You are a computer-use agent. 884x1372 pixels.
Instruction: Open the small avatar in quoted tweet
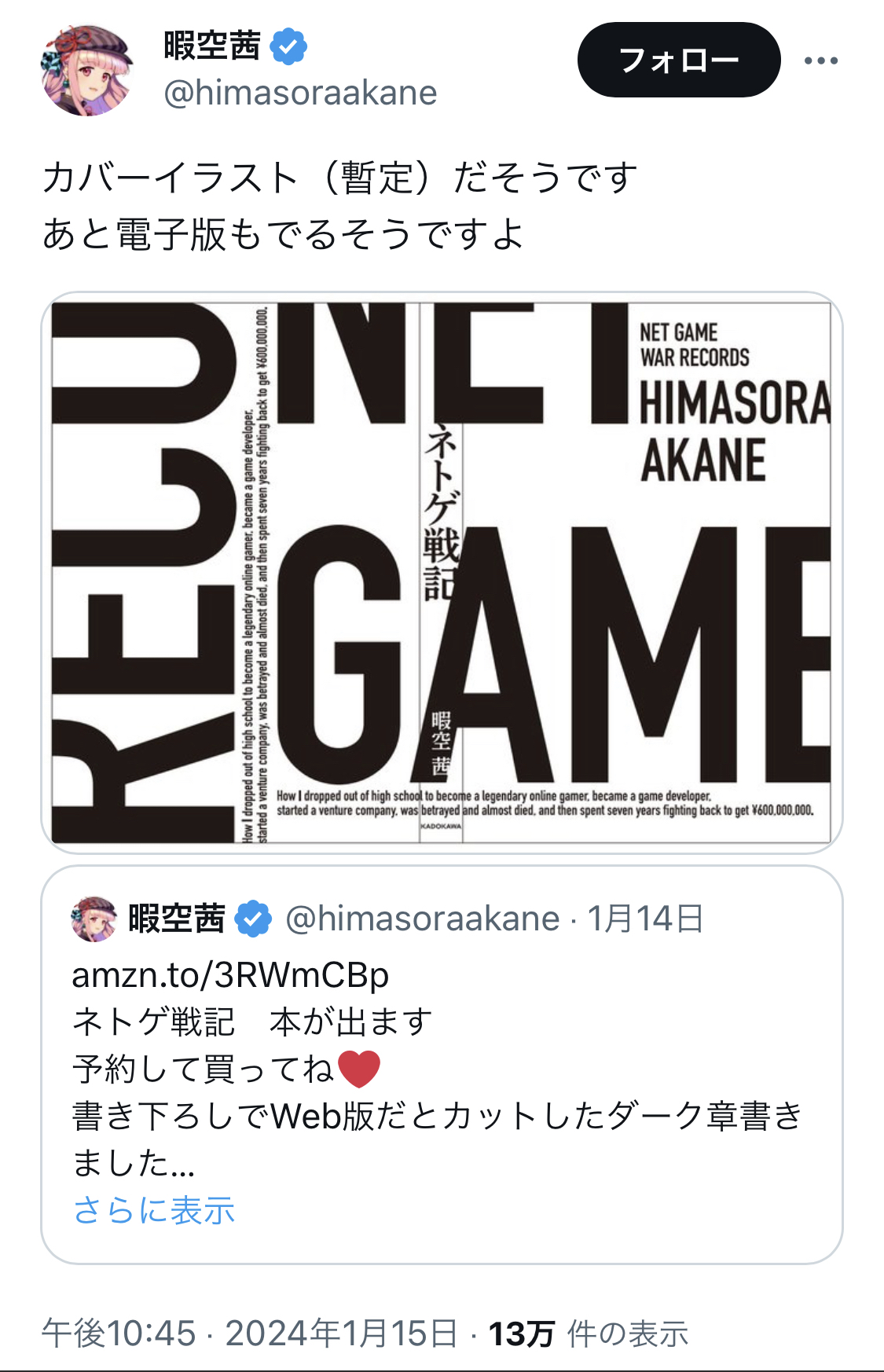pyautogui.click(x=94, y=919)
